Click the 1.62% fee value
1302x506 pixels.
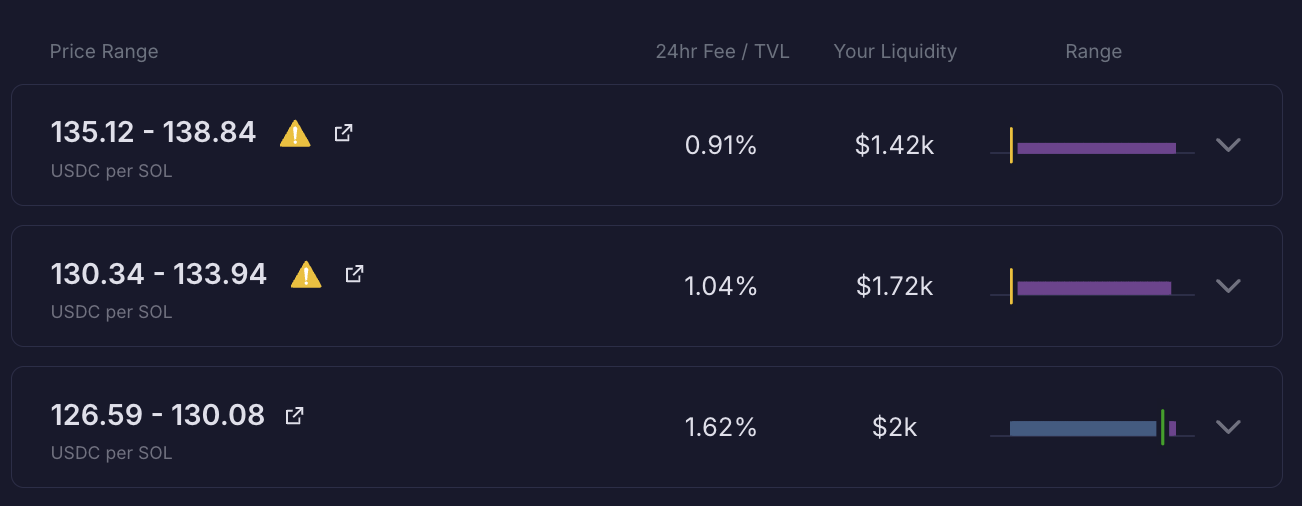click(720, 428)
